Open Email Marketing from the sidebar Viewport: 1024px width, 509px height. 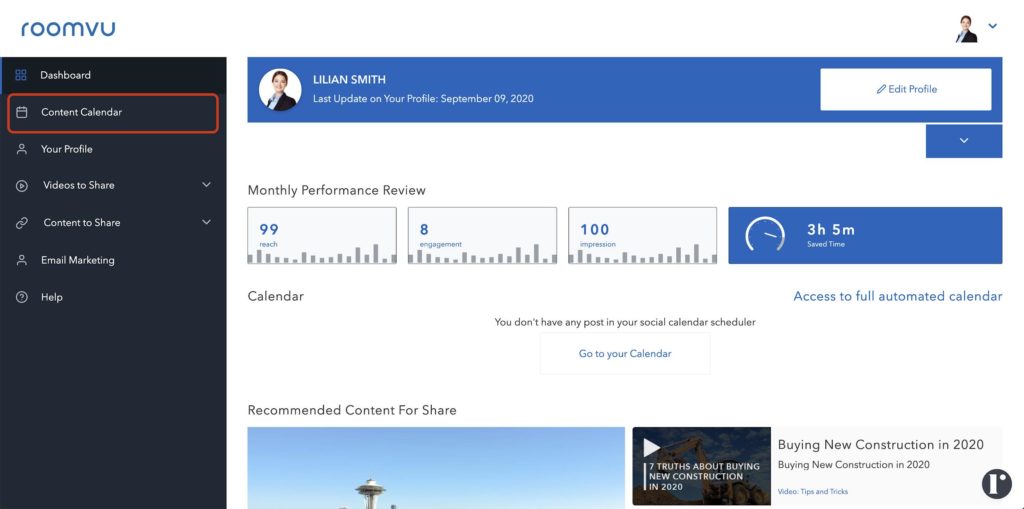pos(78,260)
